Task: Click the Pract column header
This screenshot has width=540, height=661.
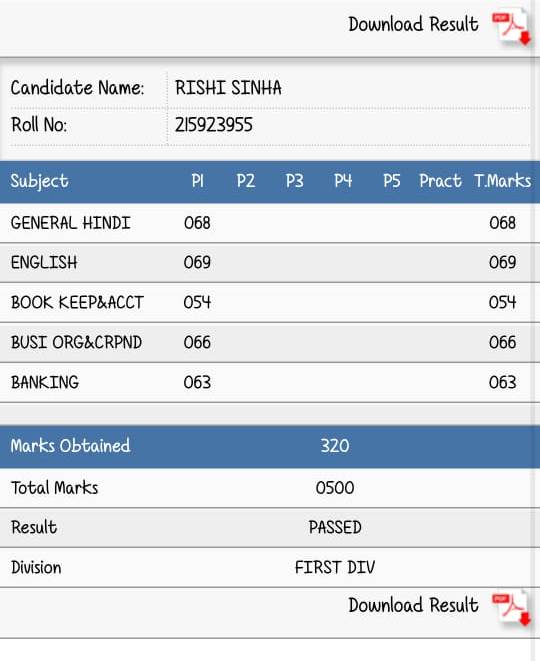Action: (x=440, y=181)
